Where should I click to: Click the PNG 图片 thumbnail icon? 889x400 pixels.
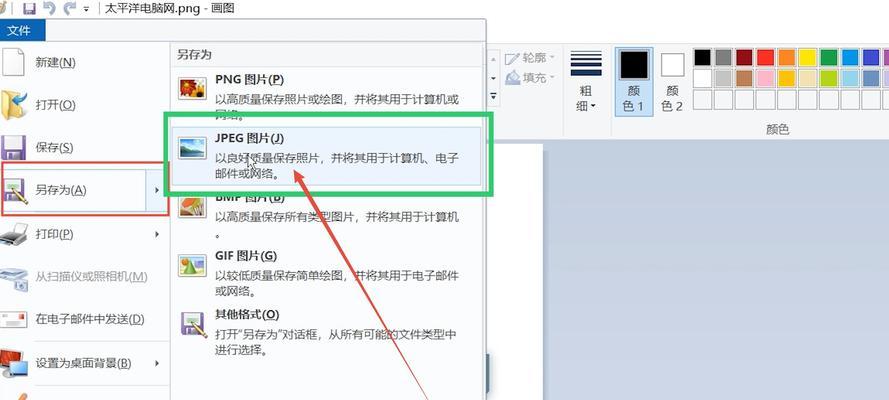click(192, 89)
